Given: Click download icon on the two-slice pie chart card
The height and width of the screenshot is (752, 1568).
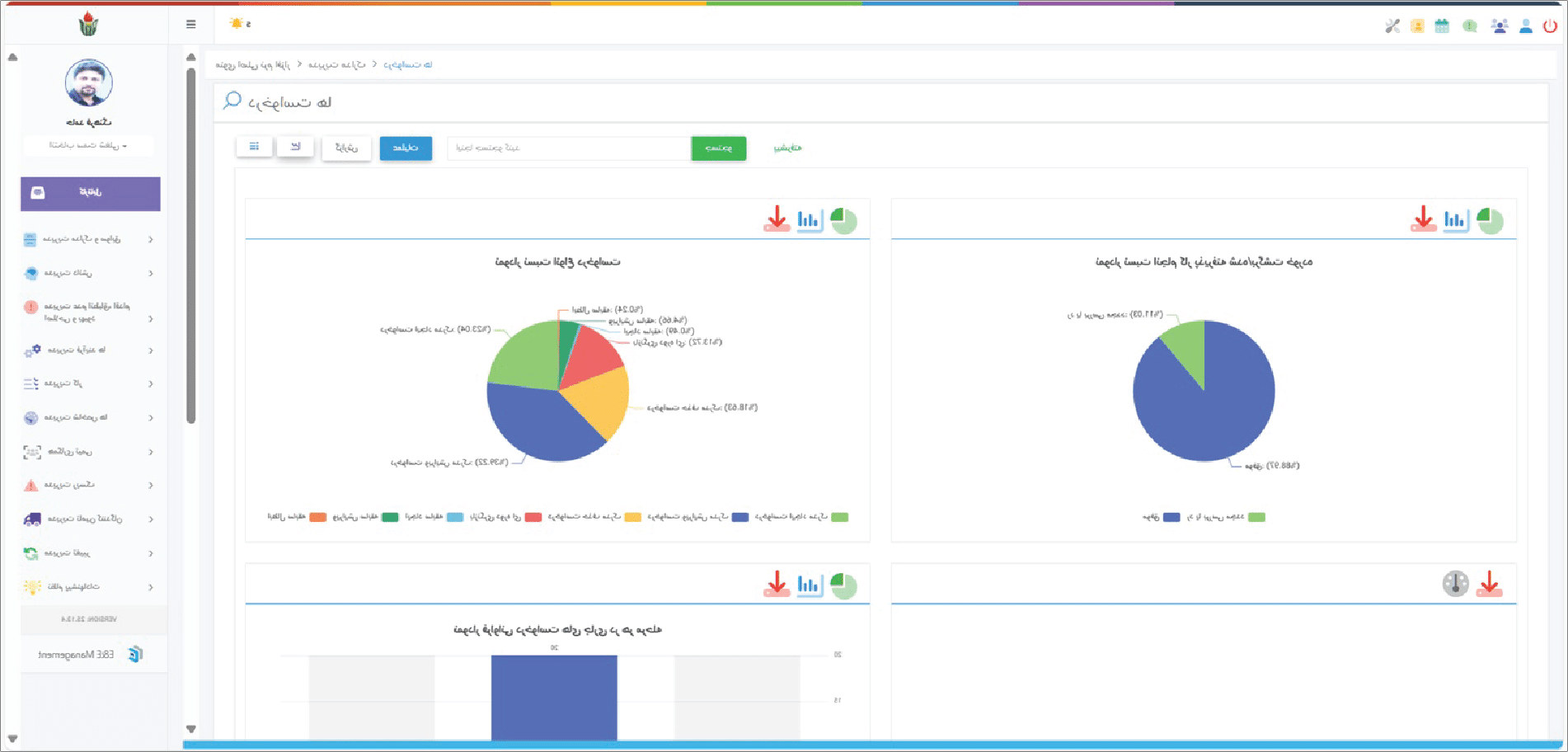Looking at the screenshot, I should [1423, 219].
